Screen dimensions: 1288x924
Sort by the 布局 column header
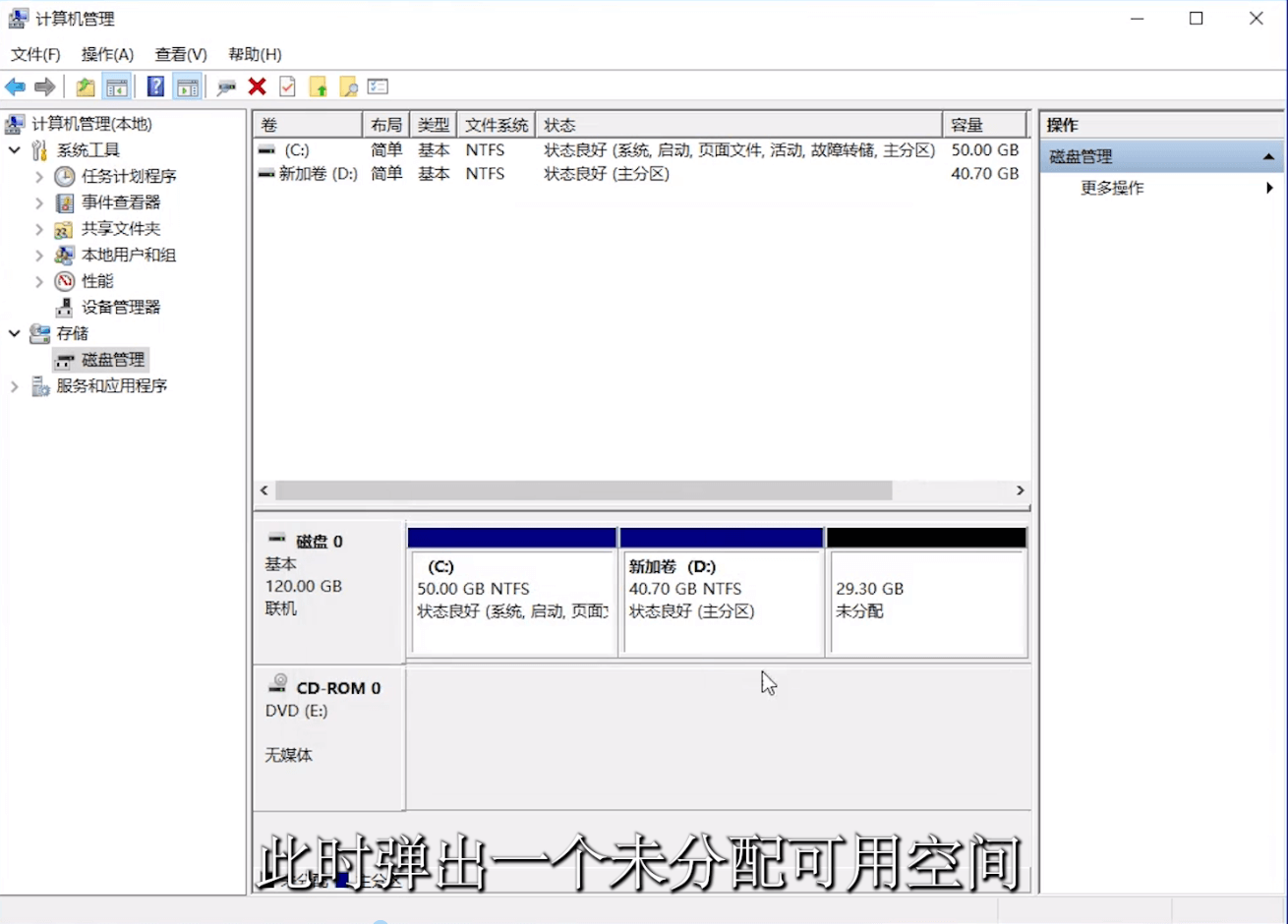385,125
